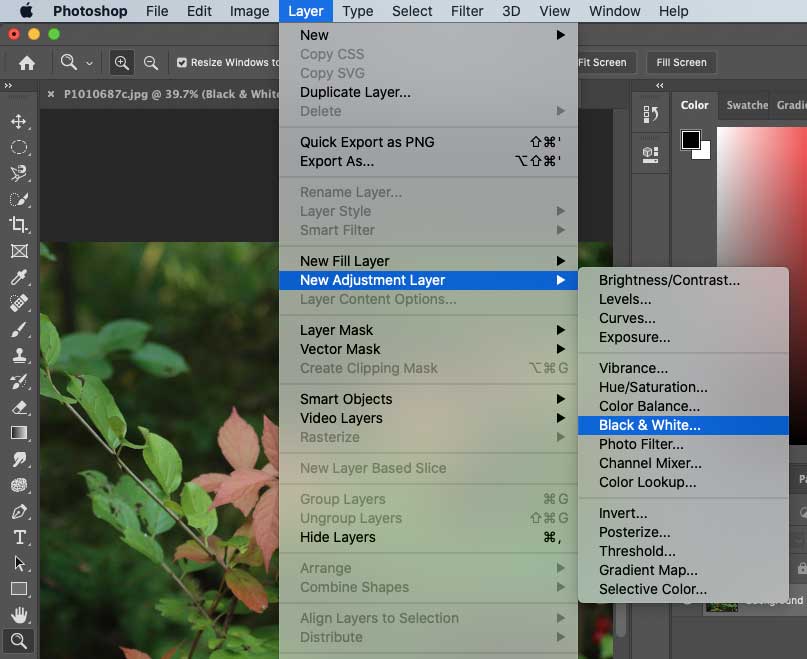Image resolution: width=807 pixels, height=659 pixels.
Task: Open the File menu
Action: tap(157, 11)
